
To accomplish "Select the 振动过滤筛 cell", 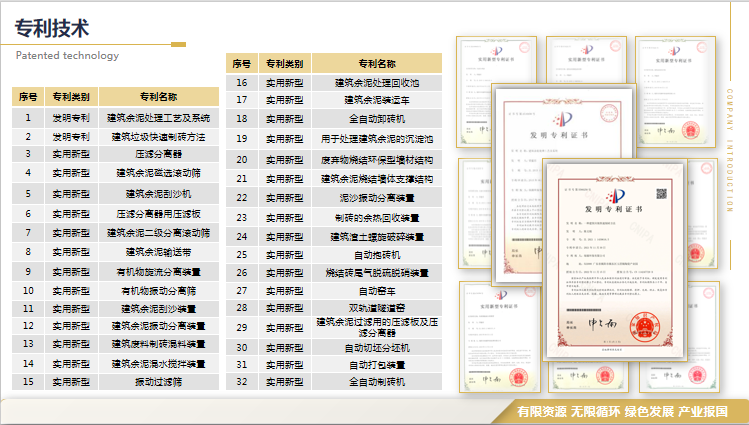I will 159,382.
